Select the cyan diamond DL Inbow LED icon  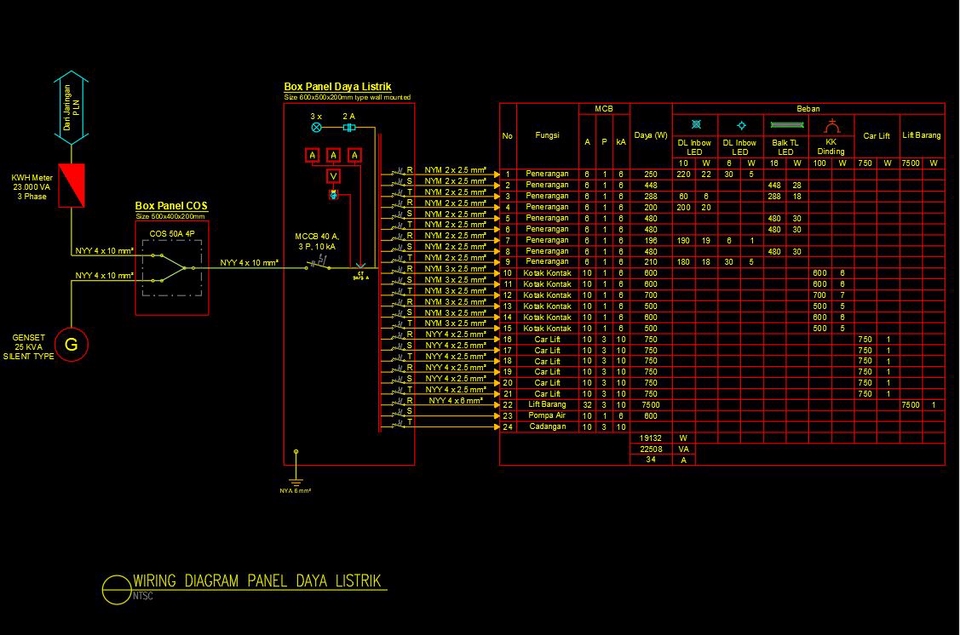coord(741,126)
